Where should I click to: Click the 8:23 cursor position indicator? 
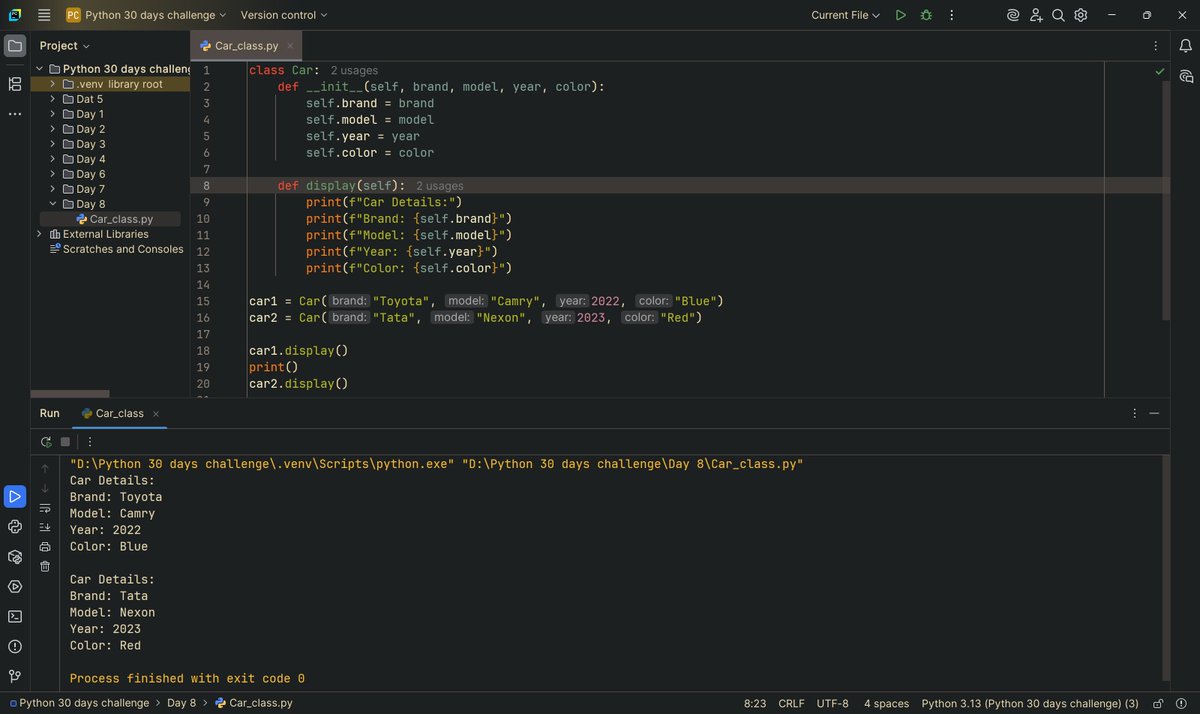(x=755, y=703)
